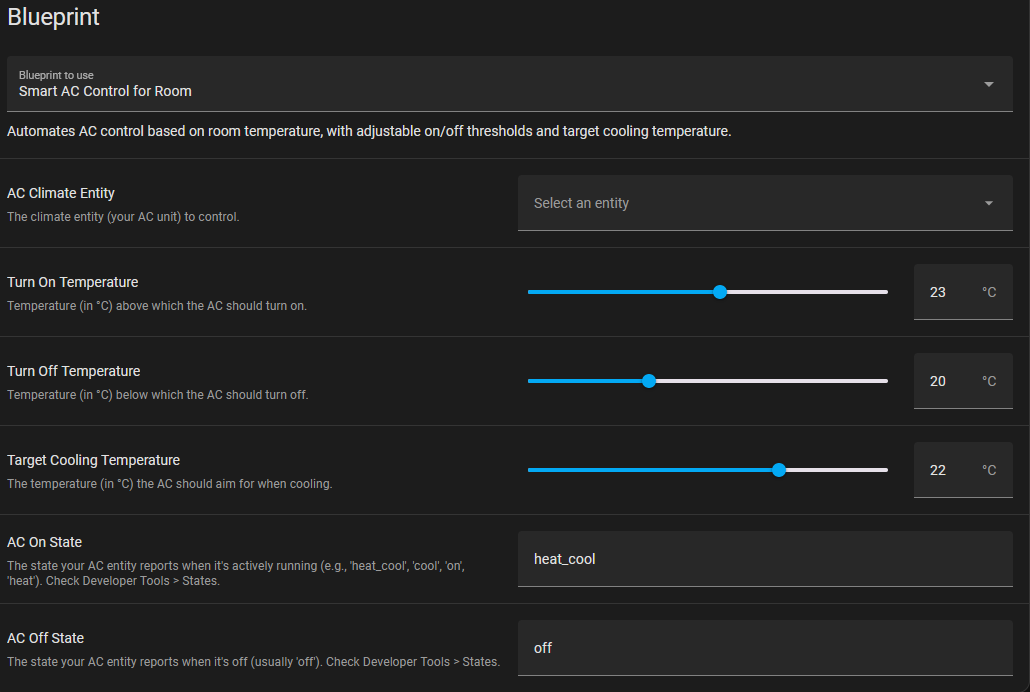Viewport: 1030px width, 692px height.
Task: Click the Turn On Temperature slider handle
Action: coord(720,292)
